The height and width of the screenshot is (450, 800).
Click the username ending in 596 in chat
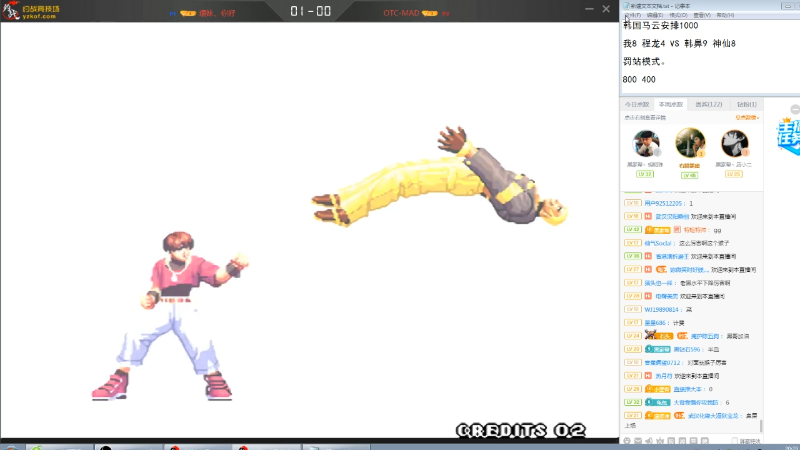pyautogui.click(x=689, y=349)
